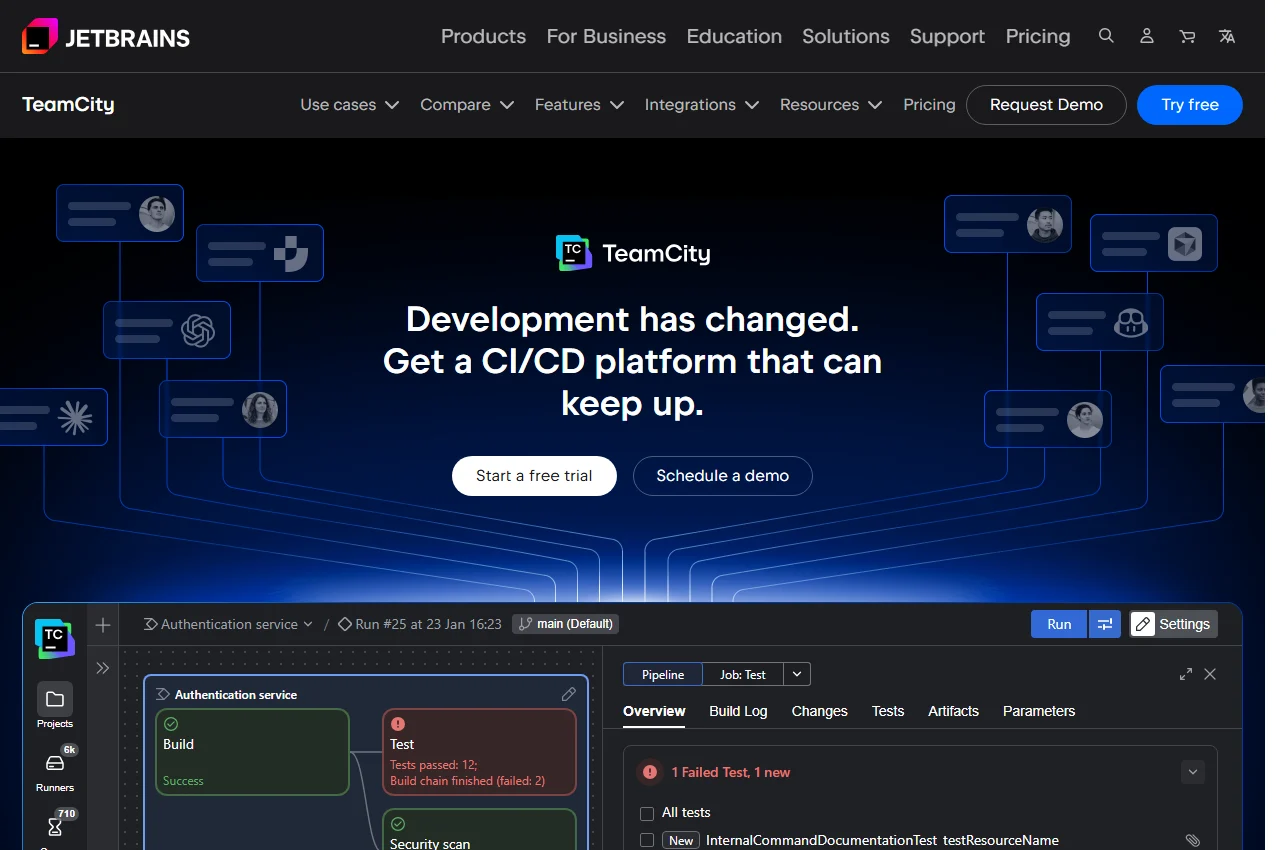Click the Request Demo button
This screenshot has height=850, width=1280.
(1046, 105)
